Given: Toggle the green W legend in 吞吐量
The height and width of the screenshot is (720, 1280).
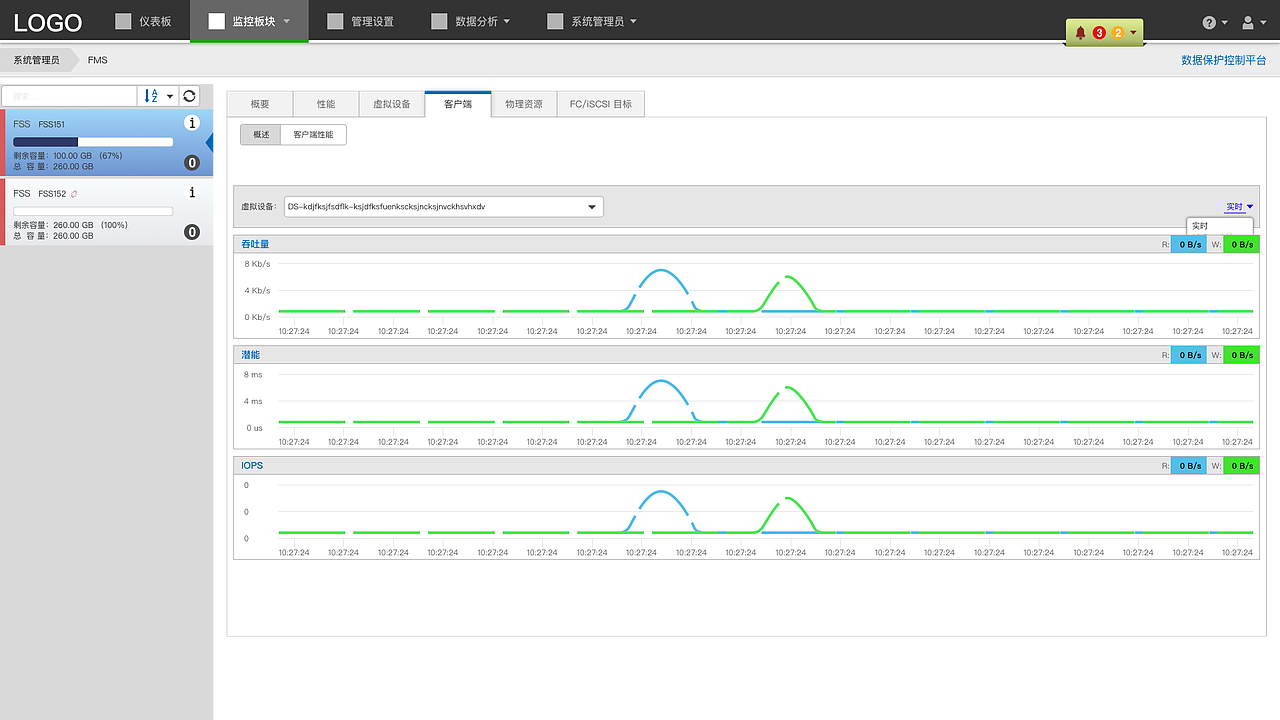Looking at the screenshot, I should [x=1241, y=244].
